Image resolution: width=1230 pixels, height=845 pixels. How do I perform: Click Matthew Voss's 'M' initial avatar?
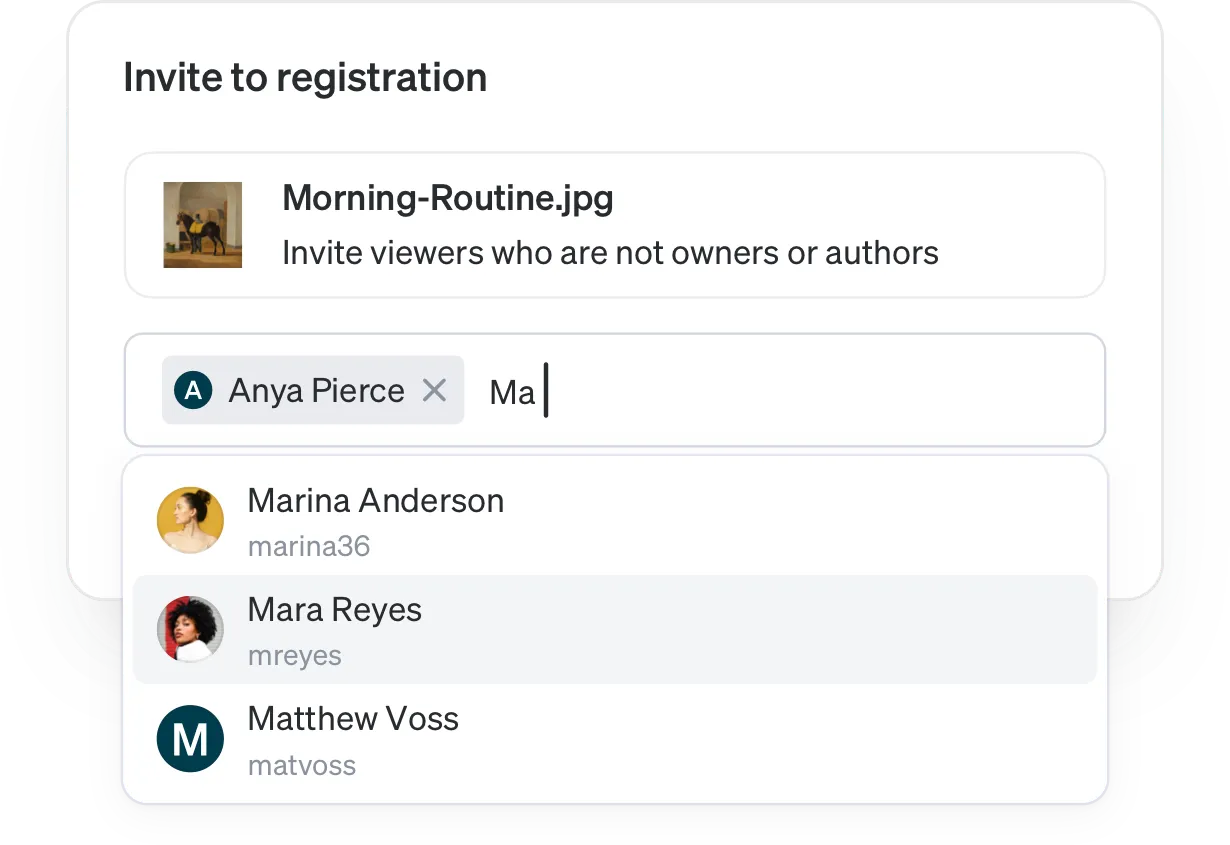coord(190,738)
